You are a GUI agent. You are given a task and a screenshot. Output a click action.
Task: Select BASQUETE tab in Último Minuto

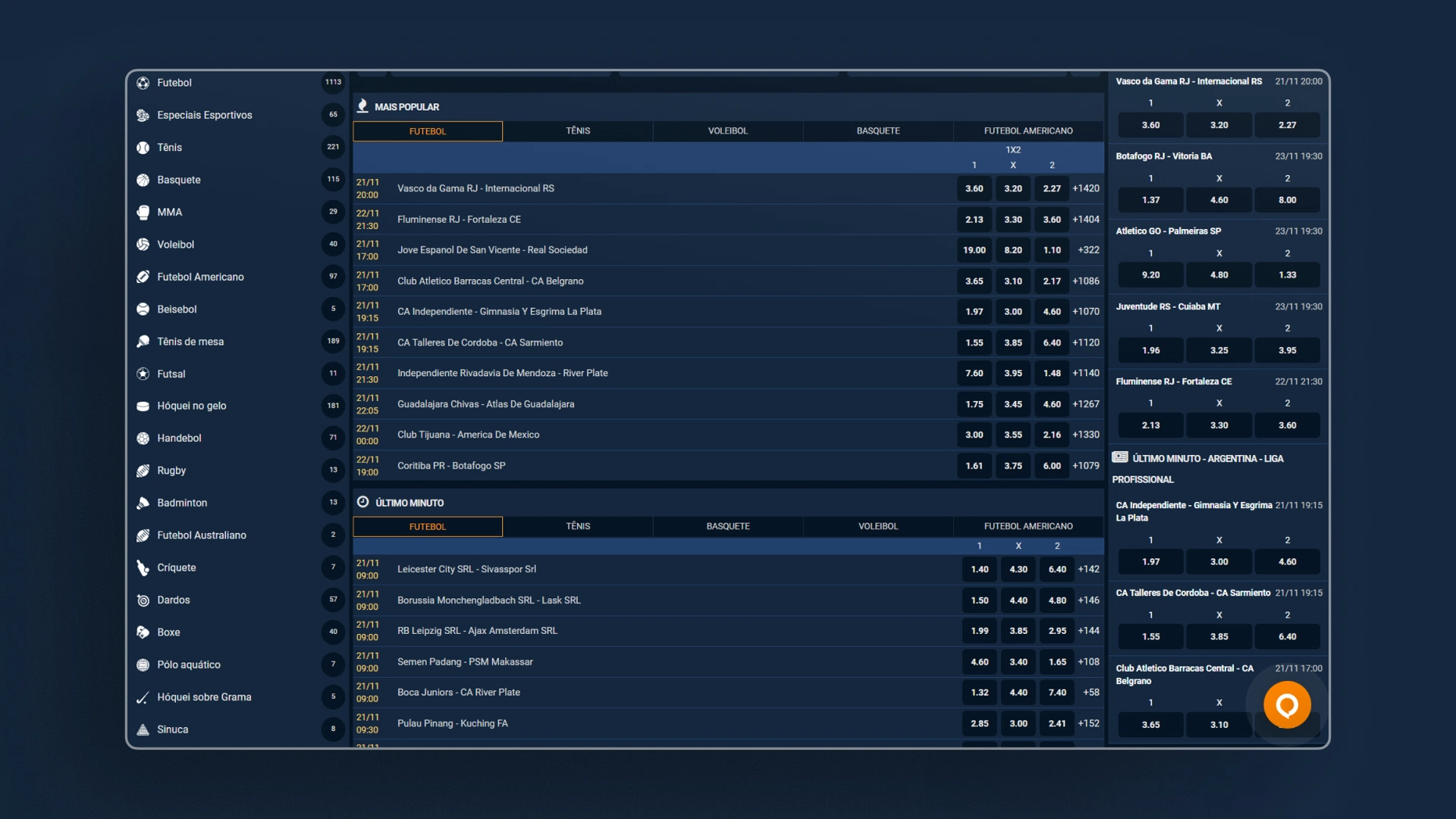point(727,526)
